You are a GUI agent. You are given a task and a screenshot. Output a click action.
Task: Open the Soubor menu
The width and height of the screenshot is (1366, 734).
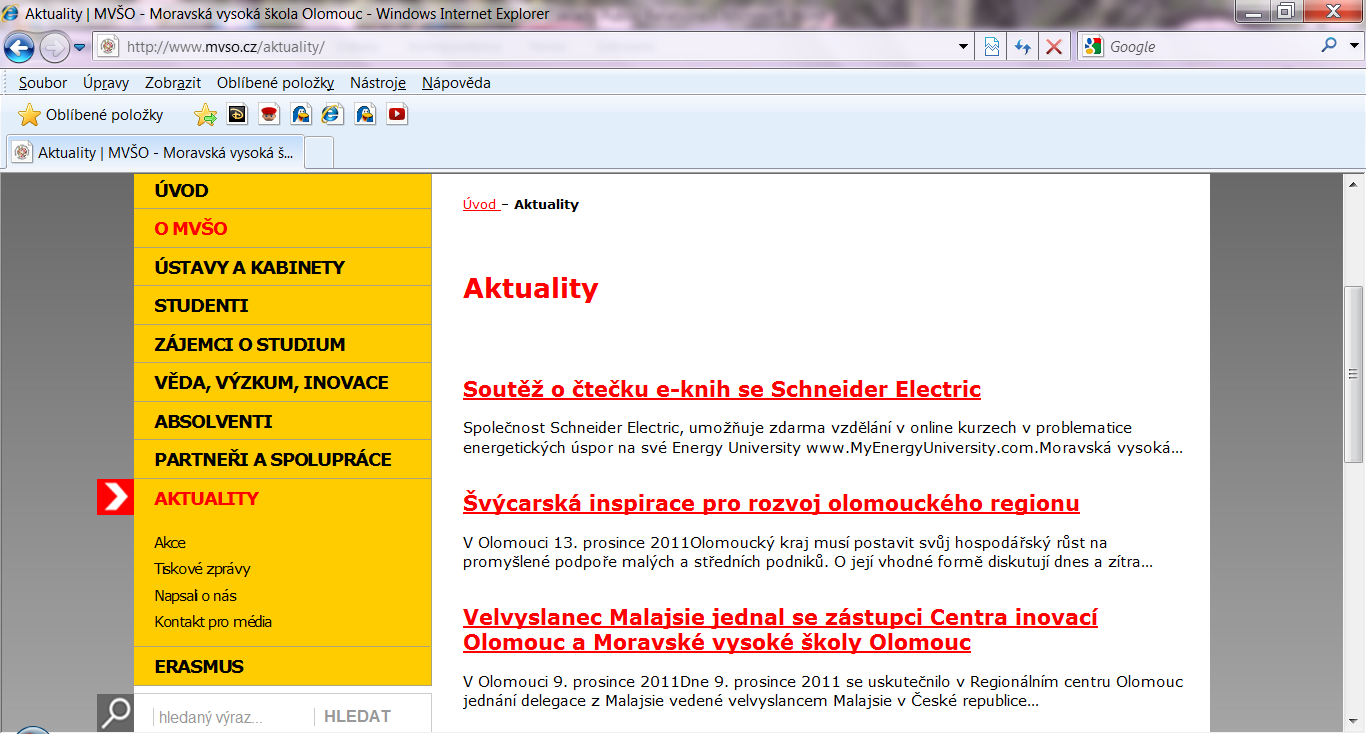tap(43, 83)
